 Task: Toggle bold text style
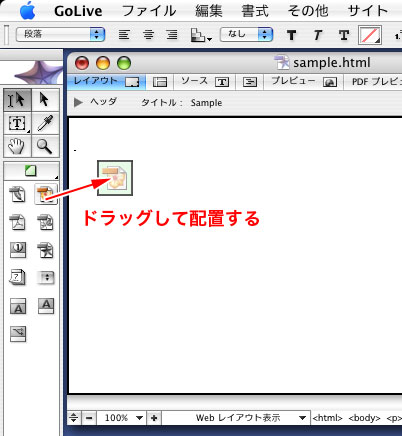(291, 35)
